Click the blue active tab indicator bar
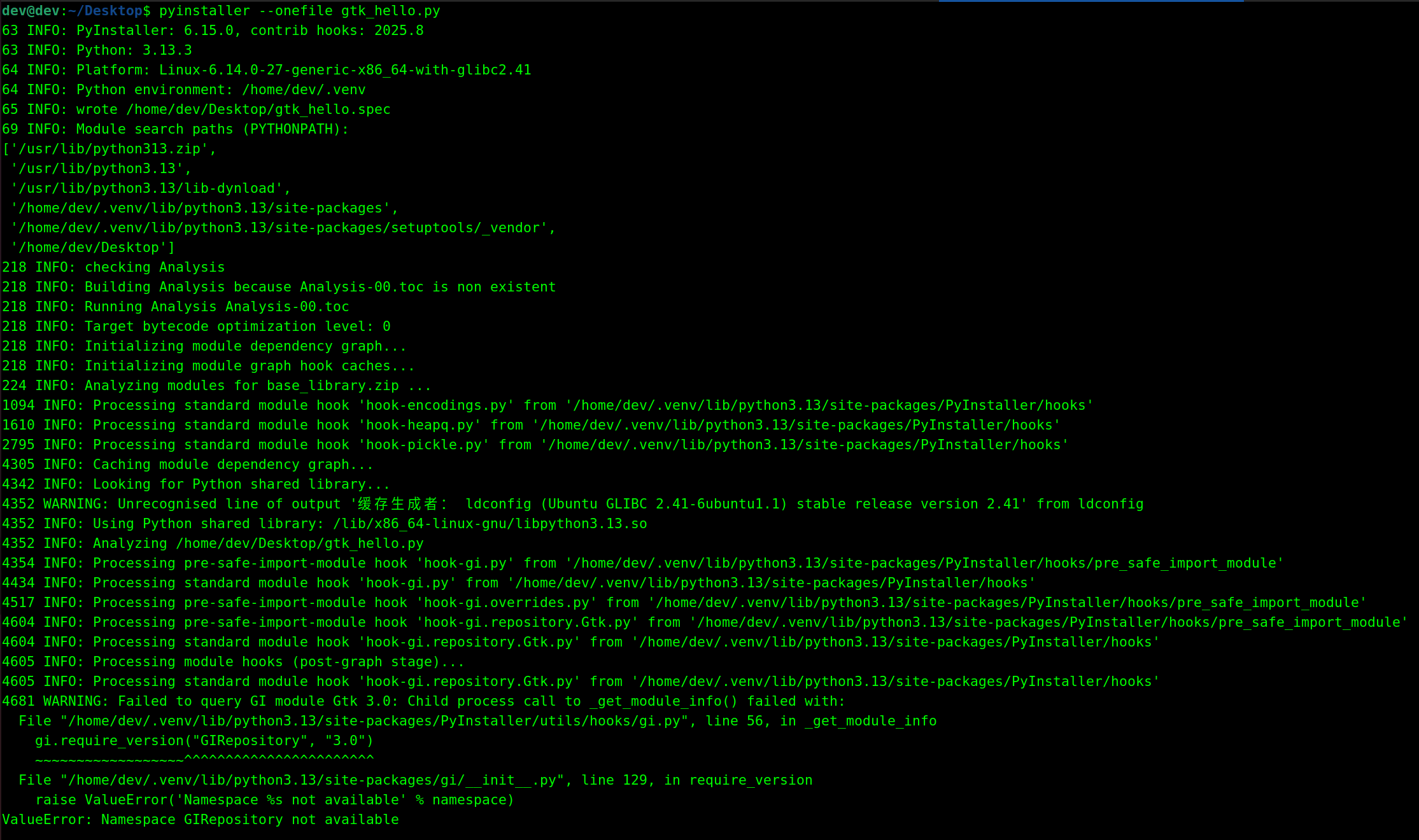Screen dimensions: 1419x840 pyautogui.click(x=1091, y=1)
